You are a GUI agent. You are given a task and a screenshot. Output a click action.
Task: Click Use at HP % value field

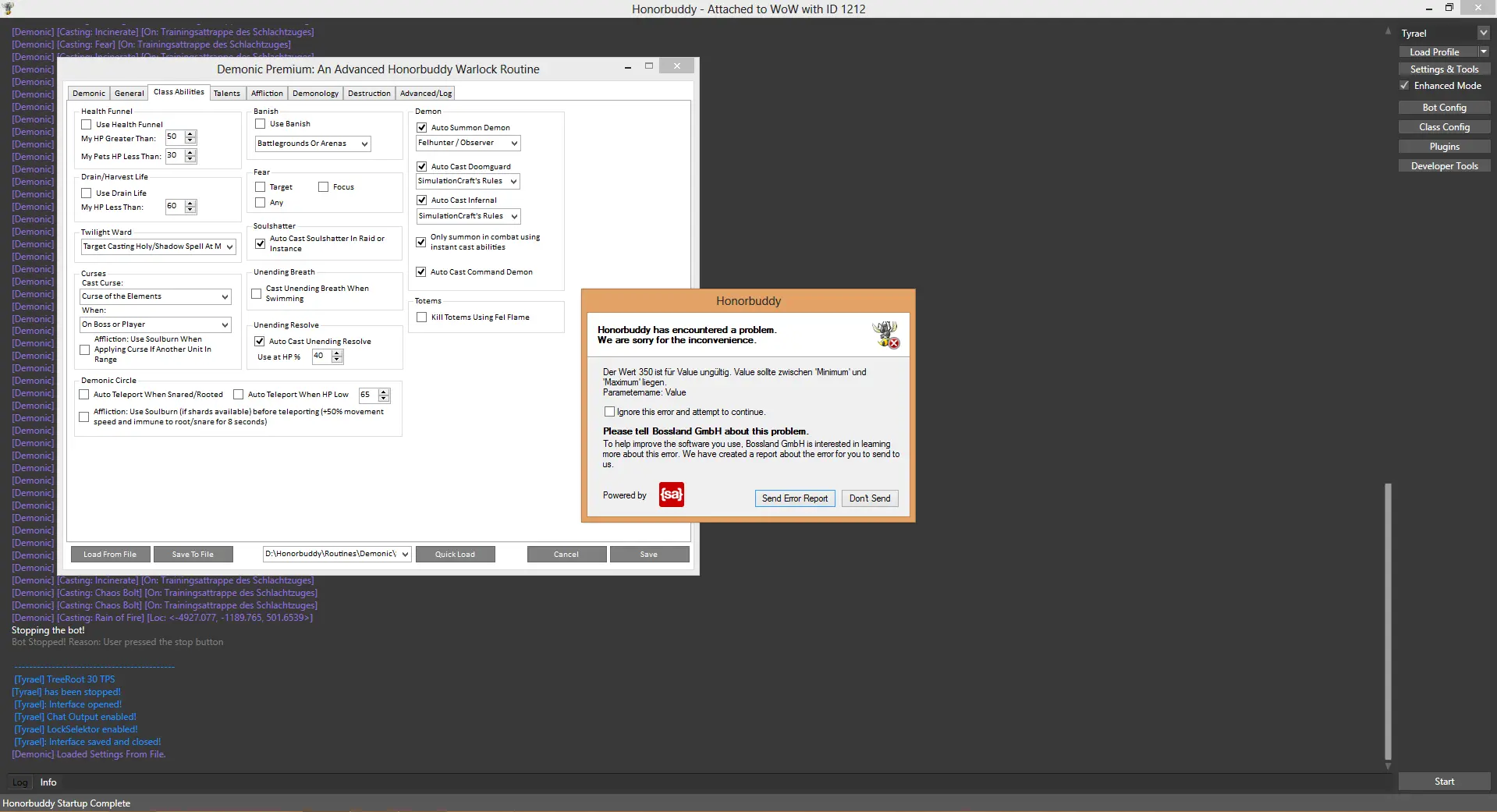tap(321, 356)
